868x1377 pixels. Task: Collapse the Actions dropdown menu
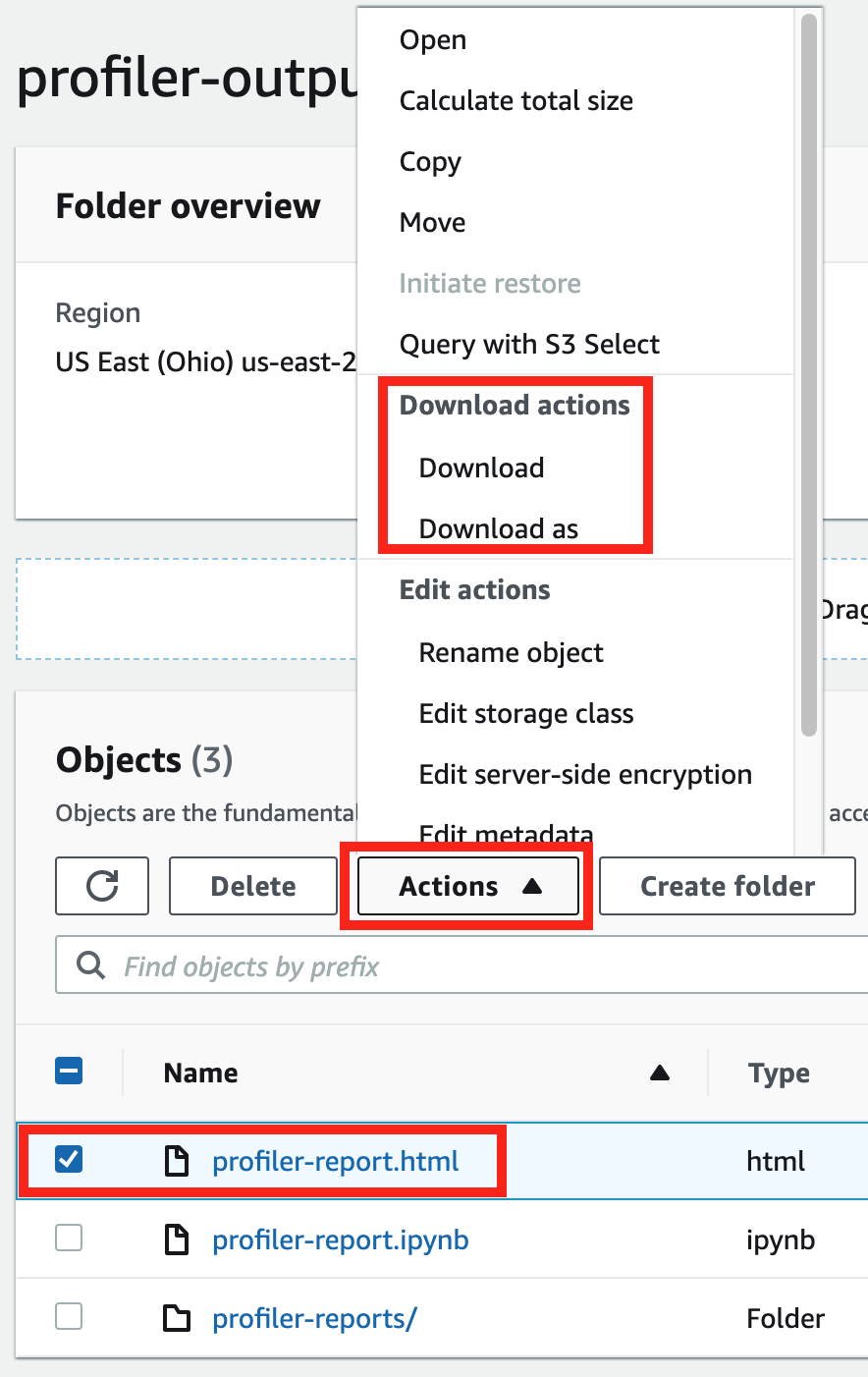468,886
